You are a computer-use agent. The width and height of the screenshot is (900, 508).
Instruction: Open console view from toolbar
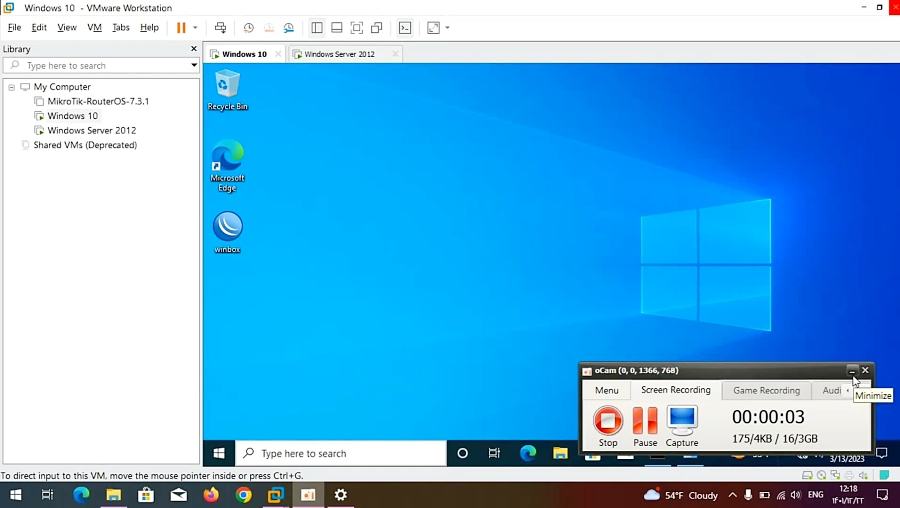coord(405,28)
